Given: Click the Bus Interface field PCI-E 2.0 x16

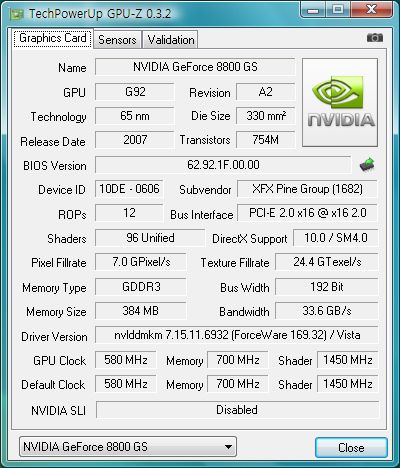Looking at the screenshot, I should (307, 213).
